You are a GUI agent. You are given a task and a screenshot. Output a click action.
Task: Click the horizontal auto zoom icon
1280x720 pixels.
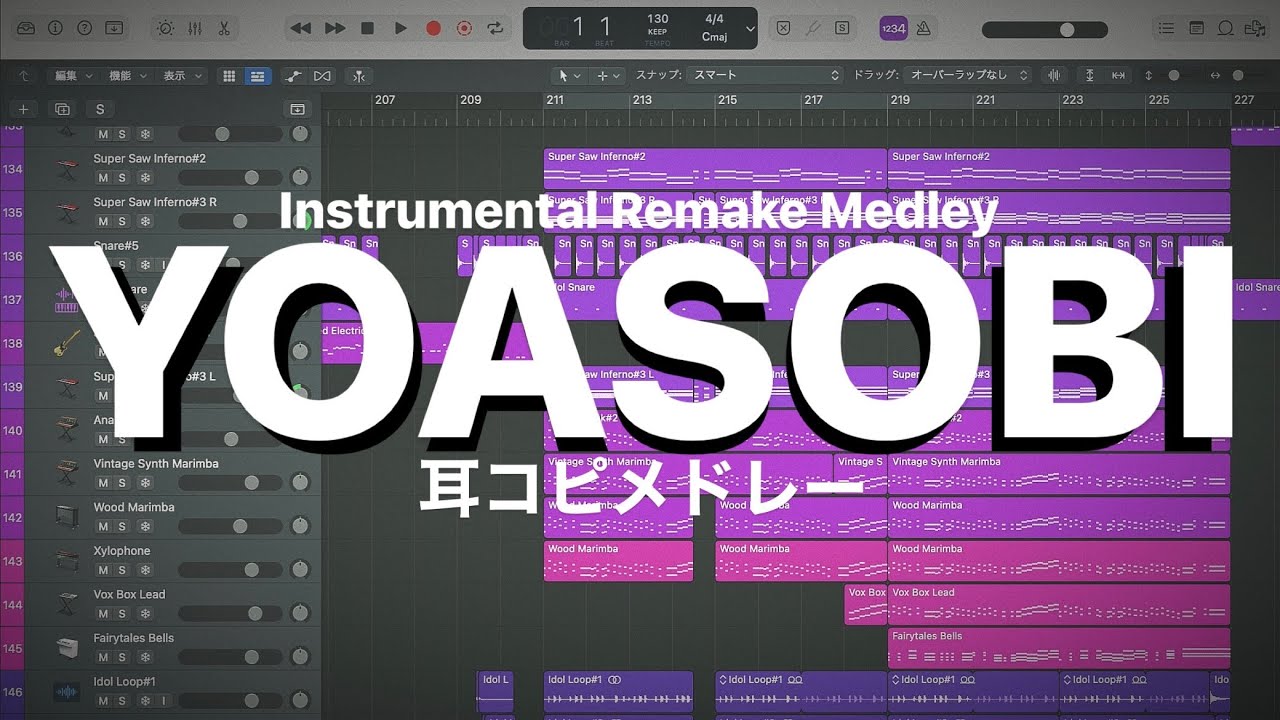1118,76
